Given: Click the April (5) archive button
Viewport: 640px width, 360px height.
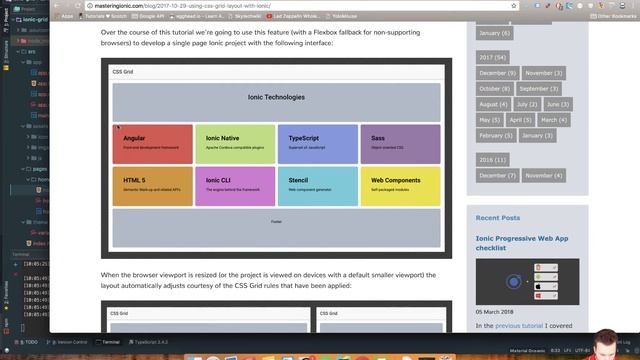Looking at the screenshot, I should pos(520,120).
